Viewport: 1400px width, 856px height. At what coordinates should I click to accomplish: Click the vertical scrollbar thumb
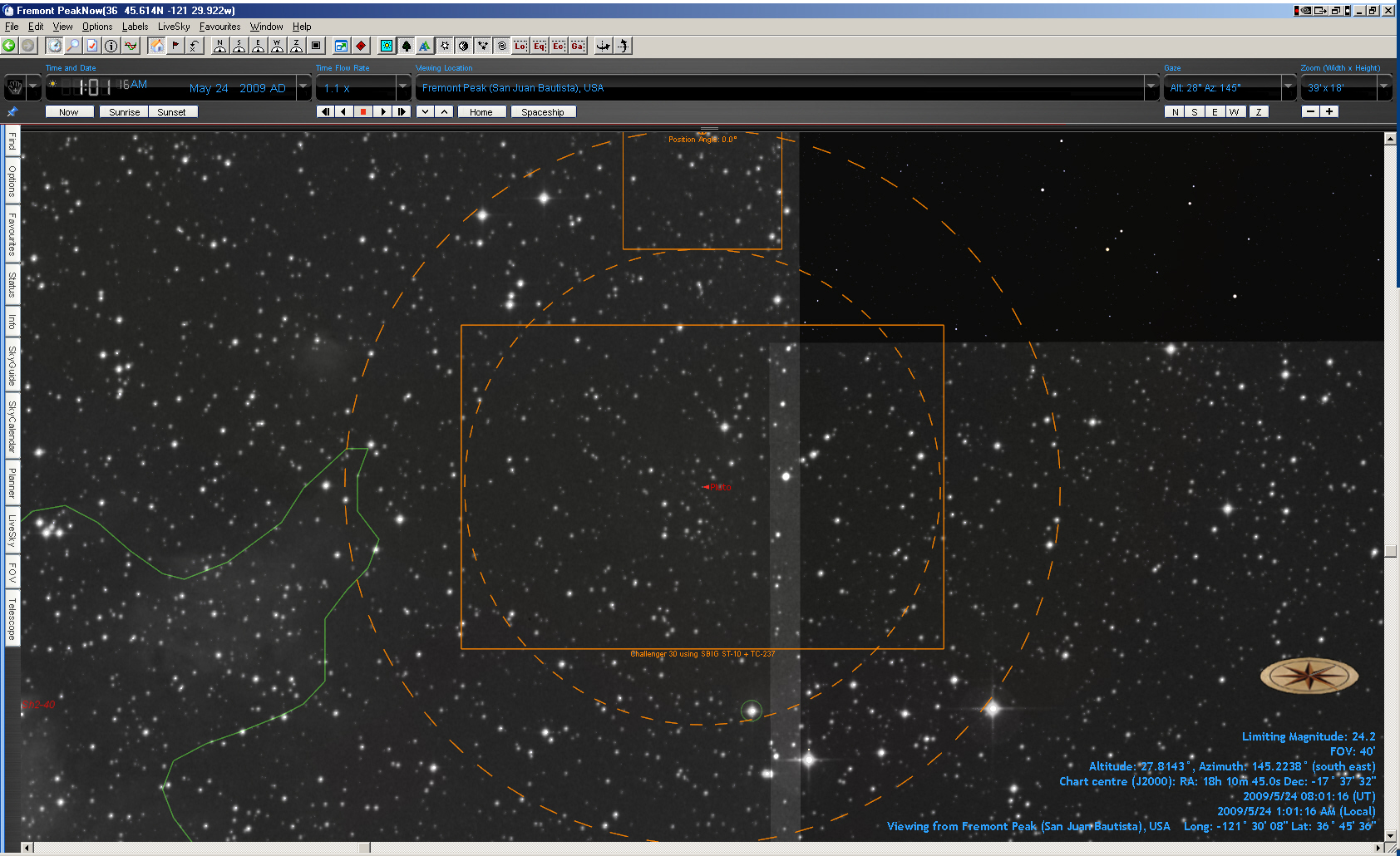coord(1390,551)
